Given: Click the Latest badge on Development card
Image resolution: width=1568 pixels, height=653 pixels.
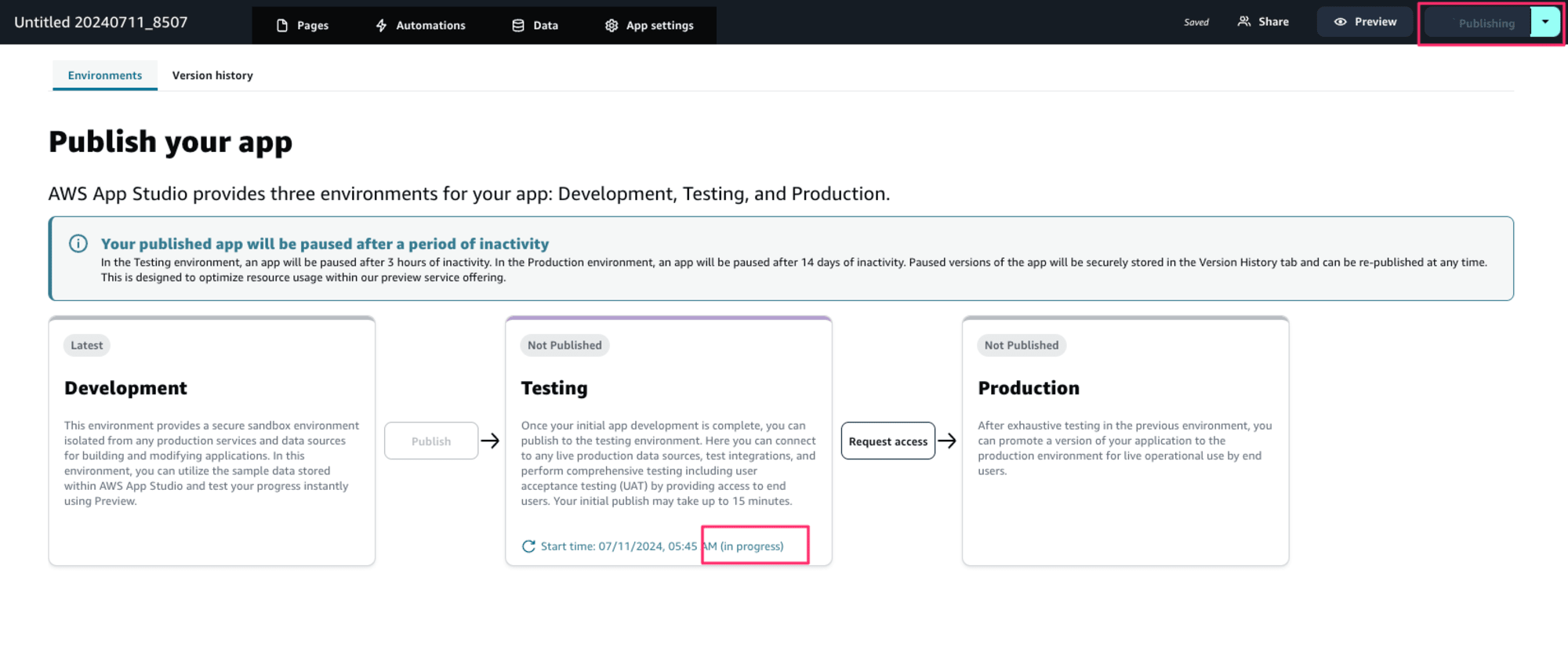Looking at the screenshot, I should 87,345.
